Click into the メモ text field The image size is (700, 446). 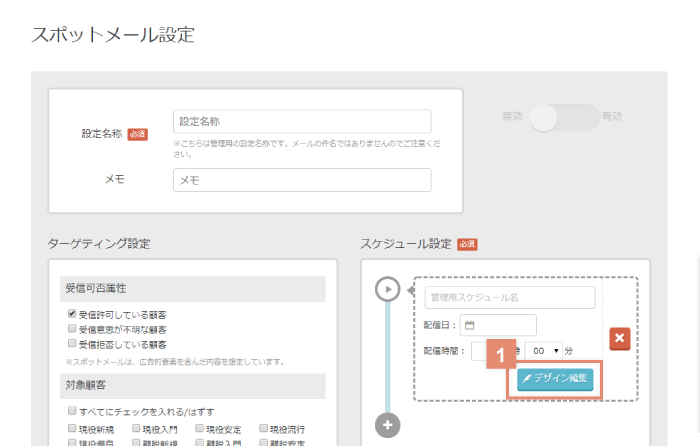(x=301, y=180)
